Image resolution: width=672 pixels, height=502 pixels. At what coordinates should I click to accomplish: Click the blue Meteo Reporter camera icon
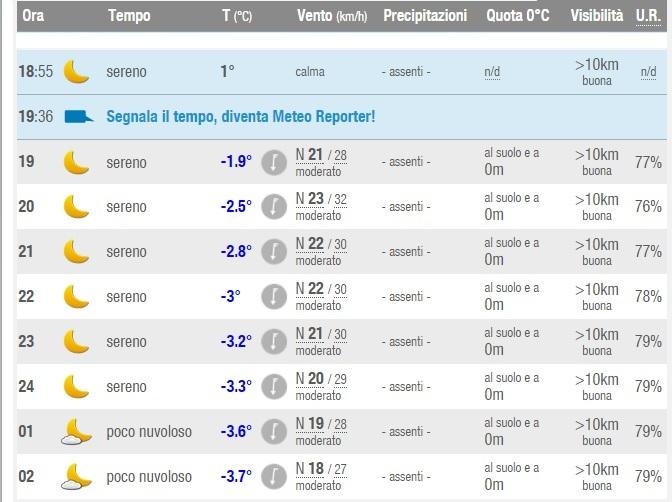79,117
